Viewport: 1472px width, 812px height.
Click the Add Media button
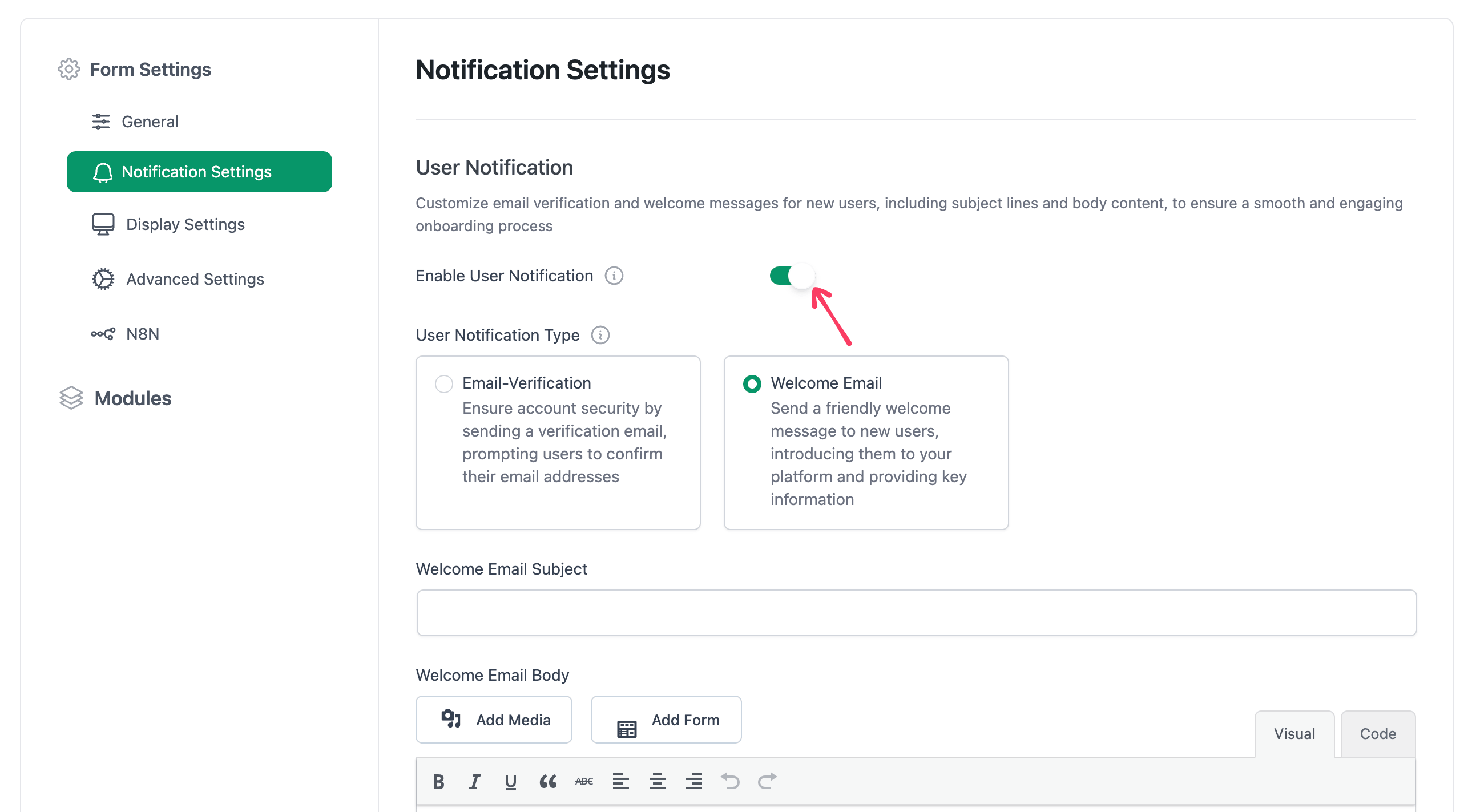(494, 720)
